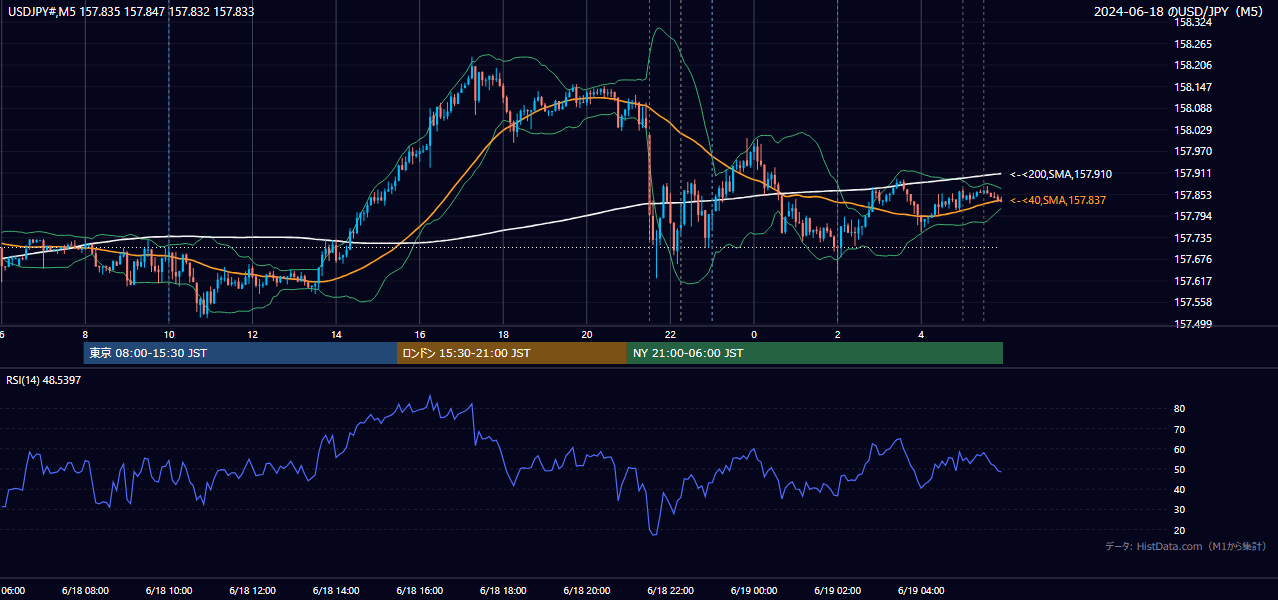Select the NY 21:00-06:00 JST session bar
This screenshot has width=1278, height=600.
click(x=815, y=353)
